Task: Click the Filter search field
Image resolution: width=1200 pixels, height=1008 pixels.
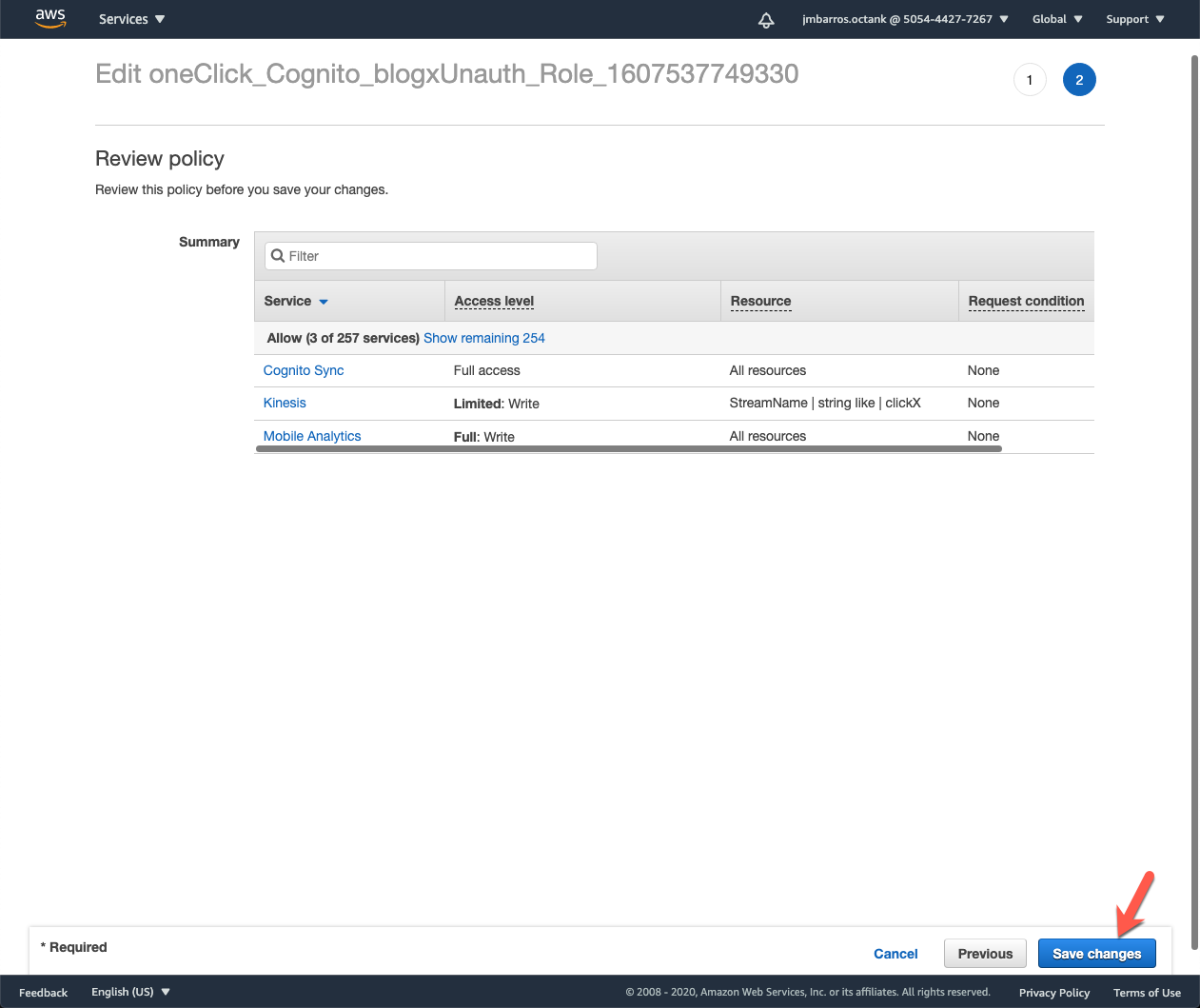Action: tap(431, 256)
